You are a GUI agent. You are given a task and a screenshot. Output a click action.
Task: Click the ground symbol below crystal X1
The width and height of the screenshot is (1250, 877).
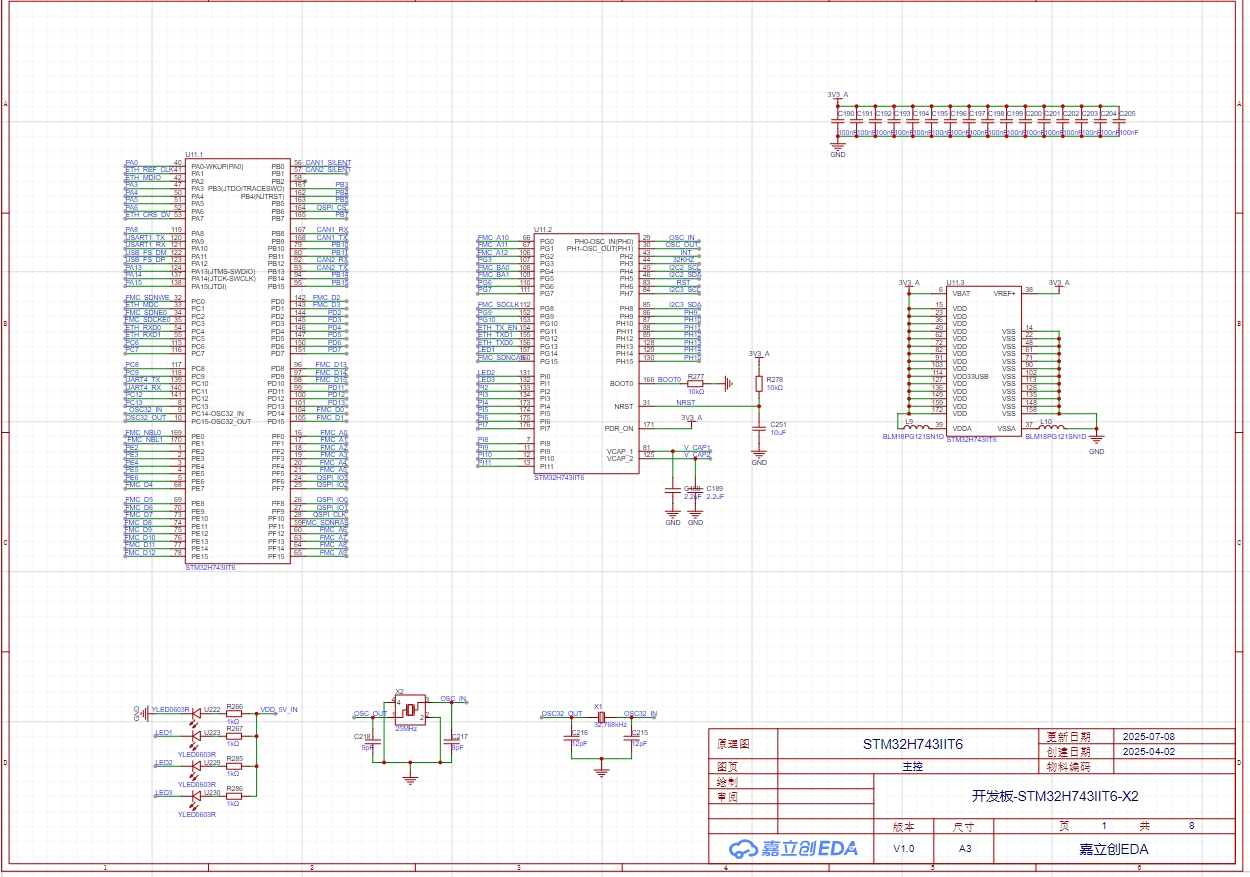(x=601, y=771)
